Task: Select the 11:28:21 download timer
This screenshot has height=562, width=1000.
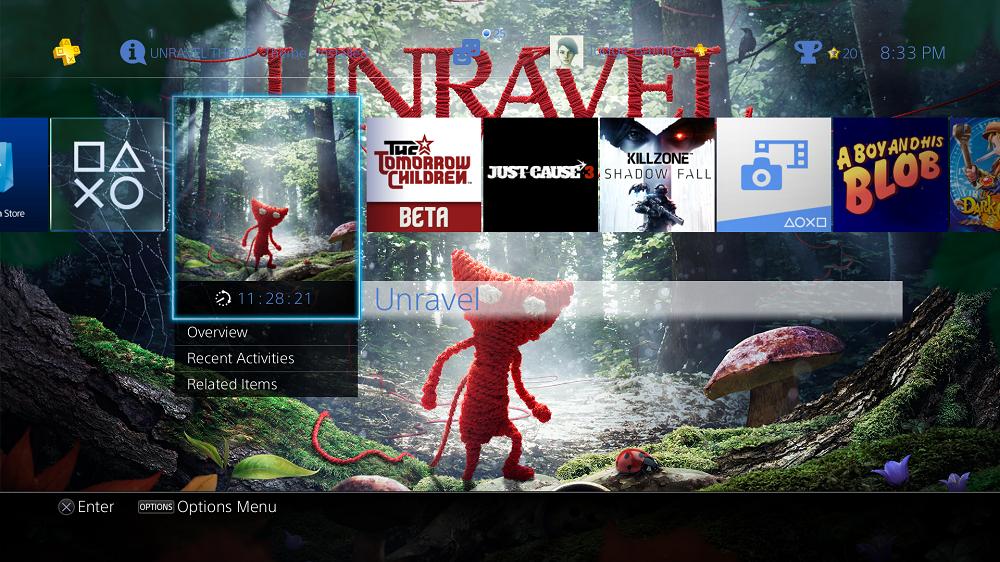Action: pyautogui.click(x=265, y=299)
